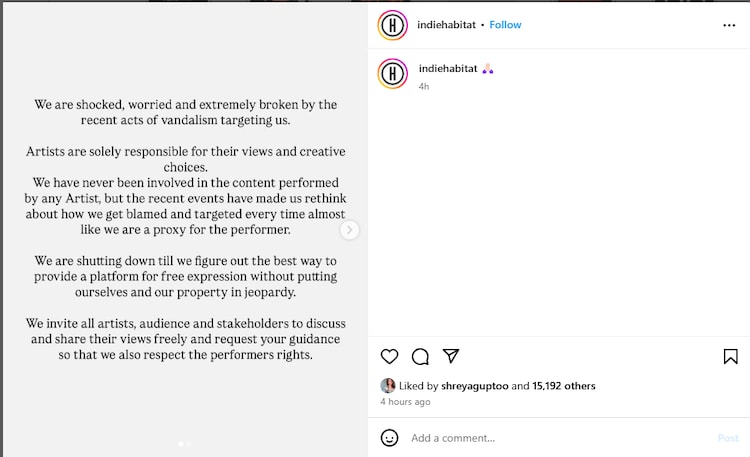
Task: Click the indiehabitat avatar beside the caption
Action: pos(393,74)
